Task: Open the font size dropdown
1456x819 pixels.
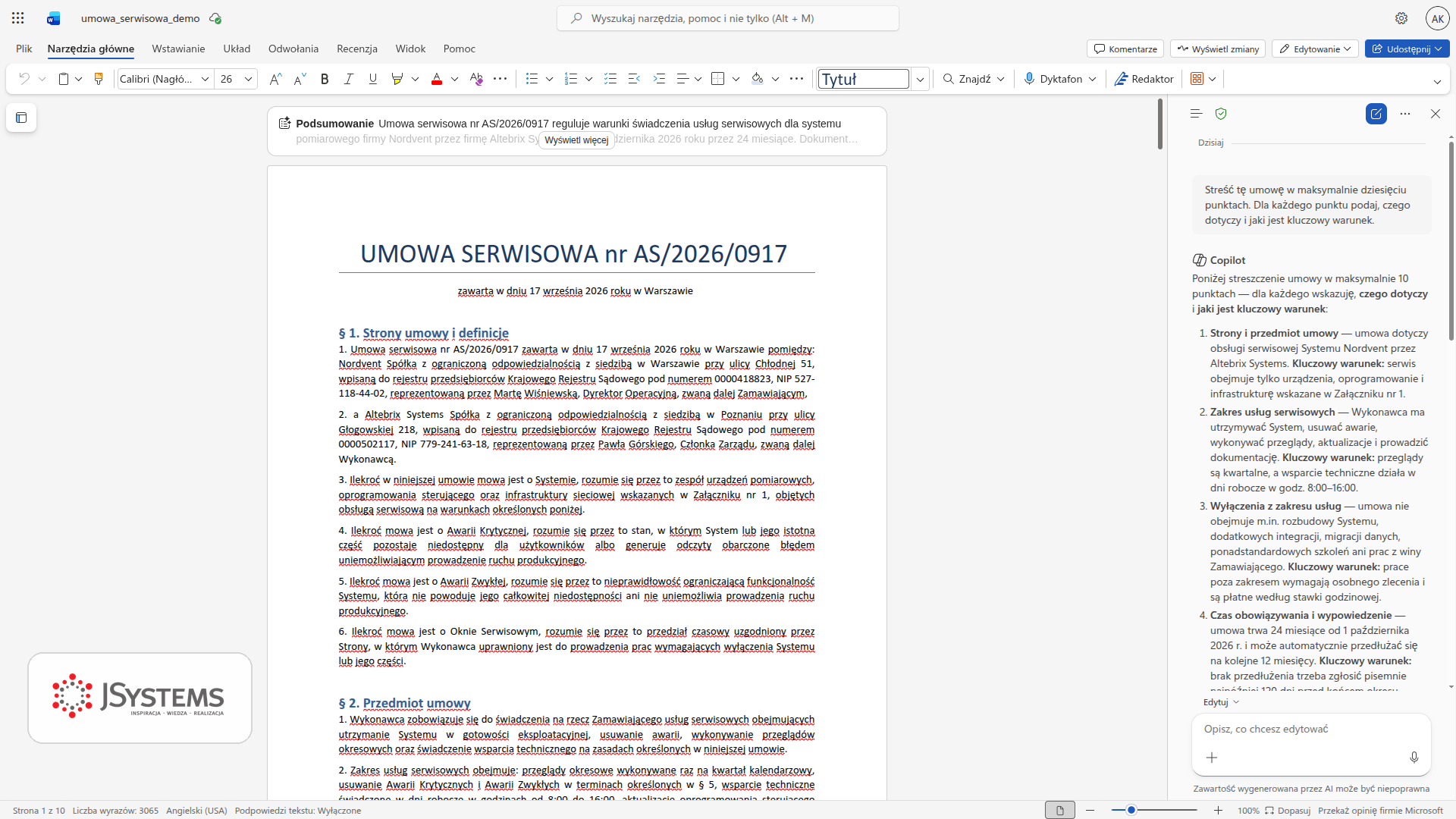Action: [248, 79]
